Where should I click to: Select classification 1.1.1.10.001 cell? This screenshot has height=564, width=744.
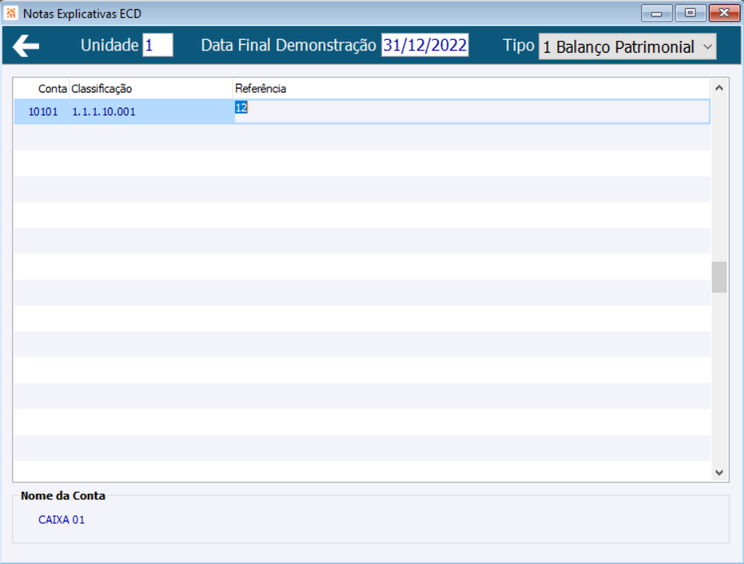point(151,112)
